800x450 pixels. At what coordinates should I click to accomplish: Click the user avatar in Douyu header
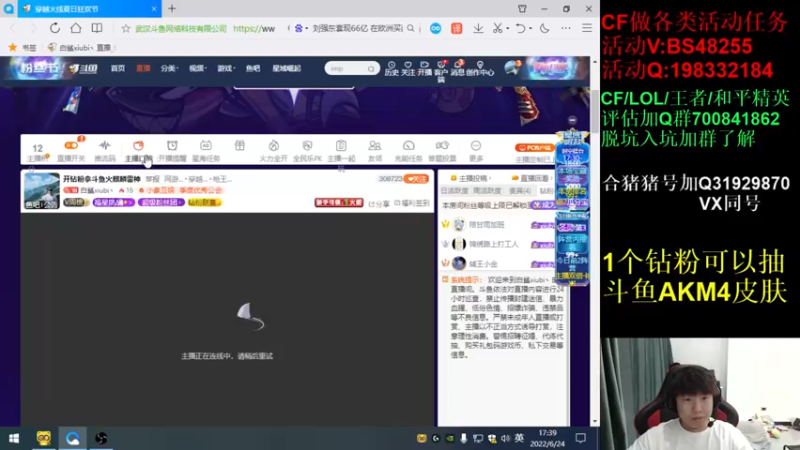[511, 68]
